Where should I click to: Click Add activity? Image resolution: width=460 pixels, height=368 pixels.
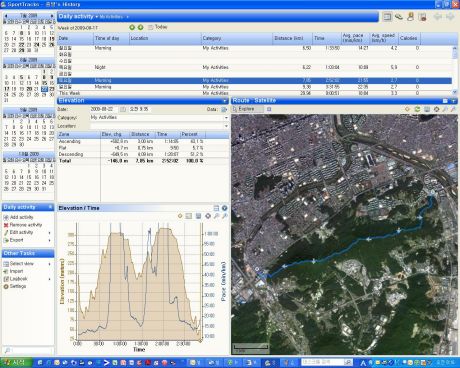pyautogui.click(x=18, y=217)
